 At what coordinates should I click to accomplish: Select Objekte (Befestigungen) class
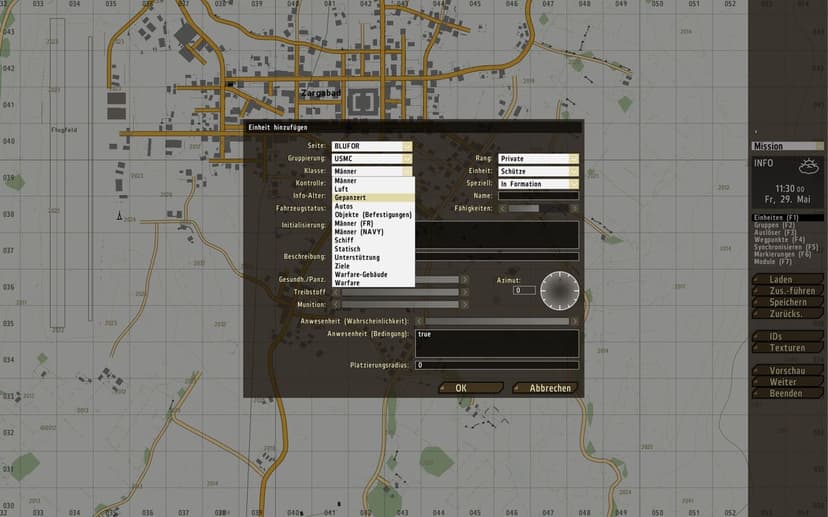(373, 215)
